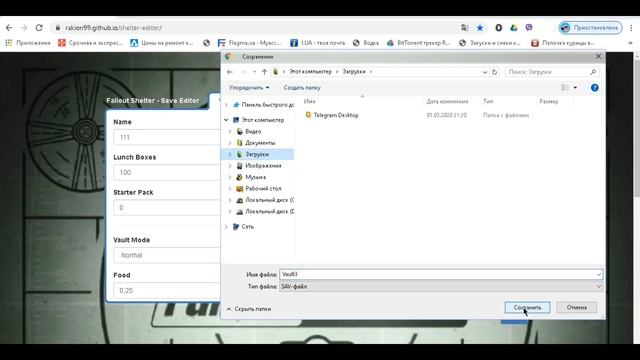Click the Сохранить button

[x=527, y=307]
